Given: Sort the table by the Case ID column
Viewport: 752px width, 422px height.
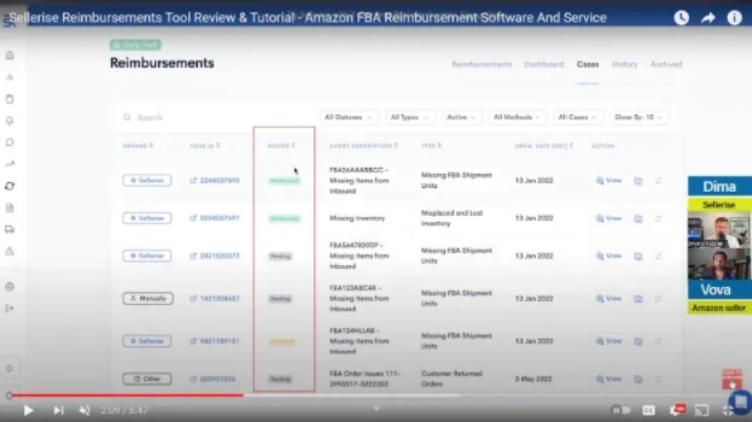Looking at the screenshot, I should click(205, 146).
